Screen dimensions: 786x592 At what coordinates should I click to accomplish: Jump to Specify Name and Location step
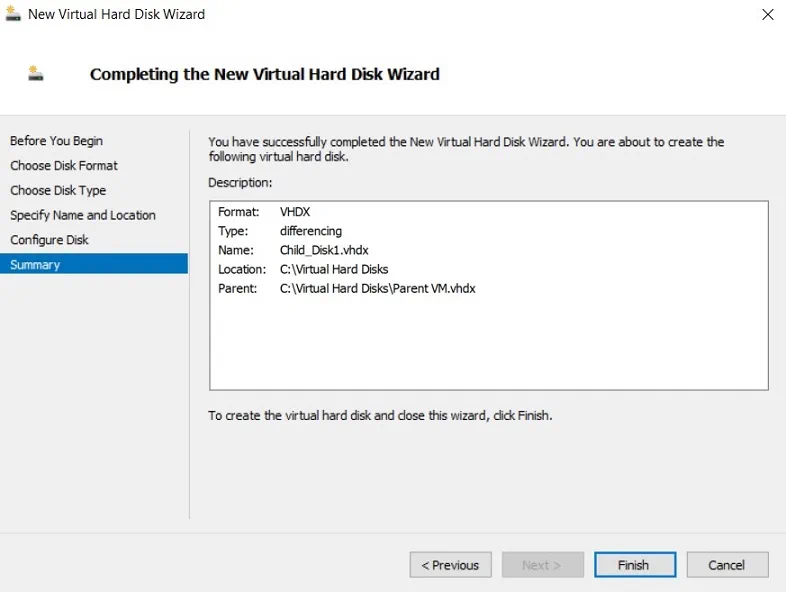(83, 215)
